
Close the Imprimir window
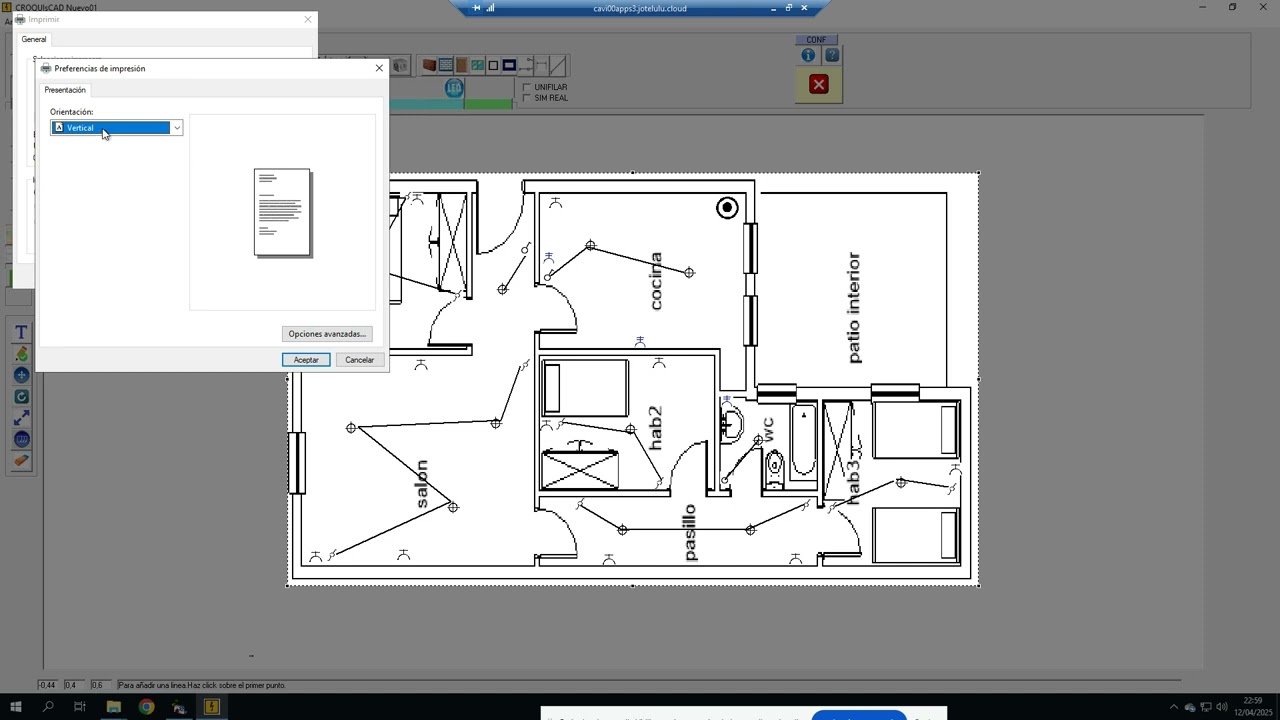coord(308,19)
